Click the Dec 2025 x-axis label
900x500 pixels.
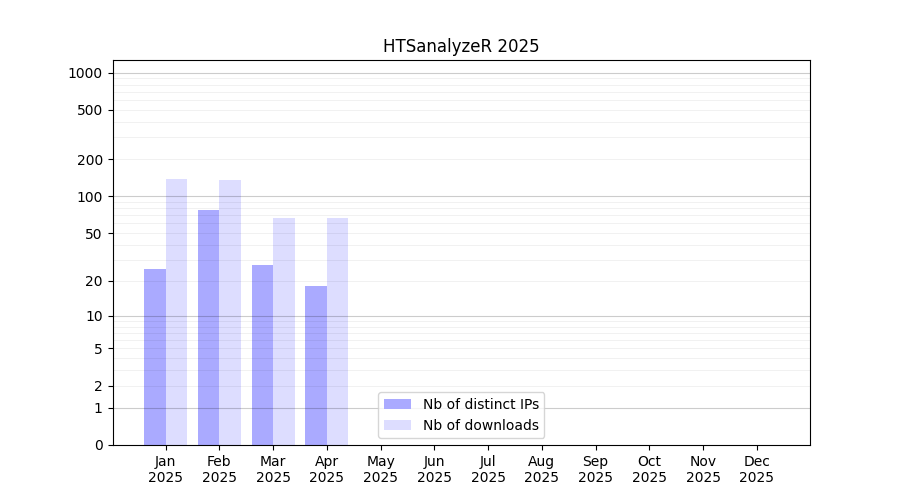pyautogui.click(x=757, y=469)
